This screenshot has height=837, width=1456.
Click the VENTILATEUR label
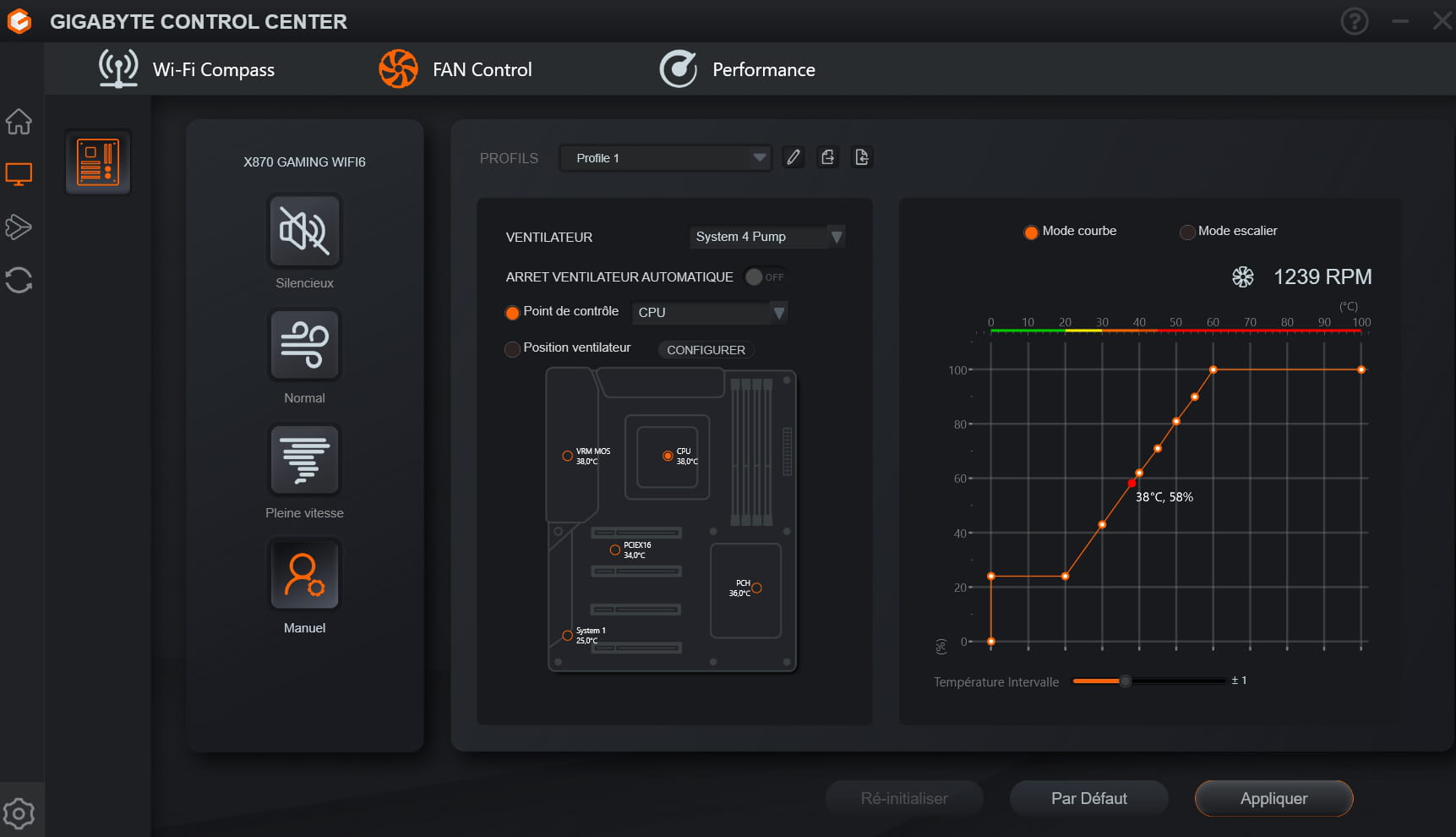coord(549,237)
